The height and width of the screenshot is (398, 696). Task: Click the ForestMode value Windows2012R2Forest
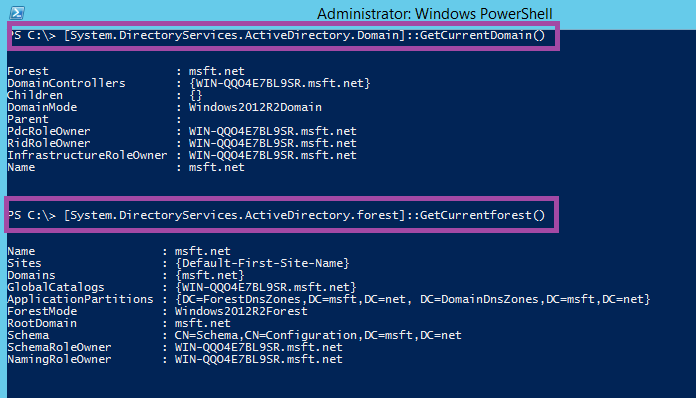[x=241, y=311]
